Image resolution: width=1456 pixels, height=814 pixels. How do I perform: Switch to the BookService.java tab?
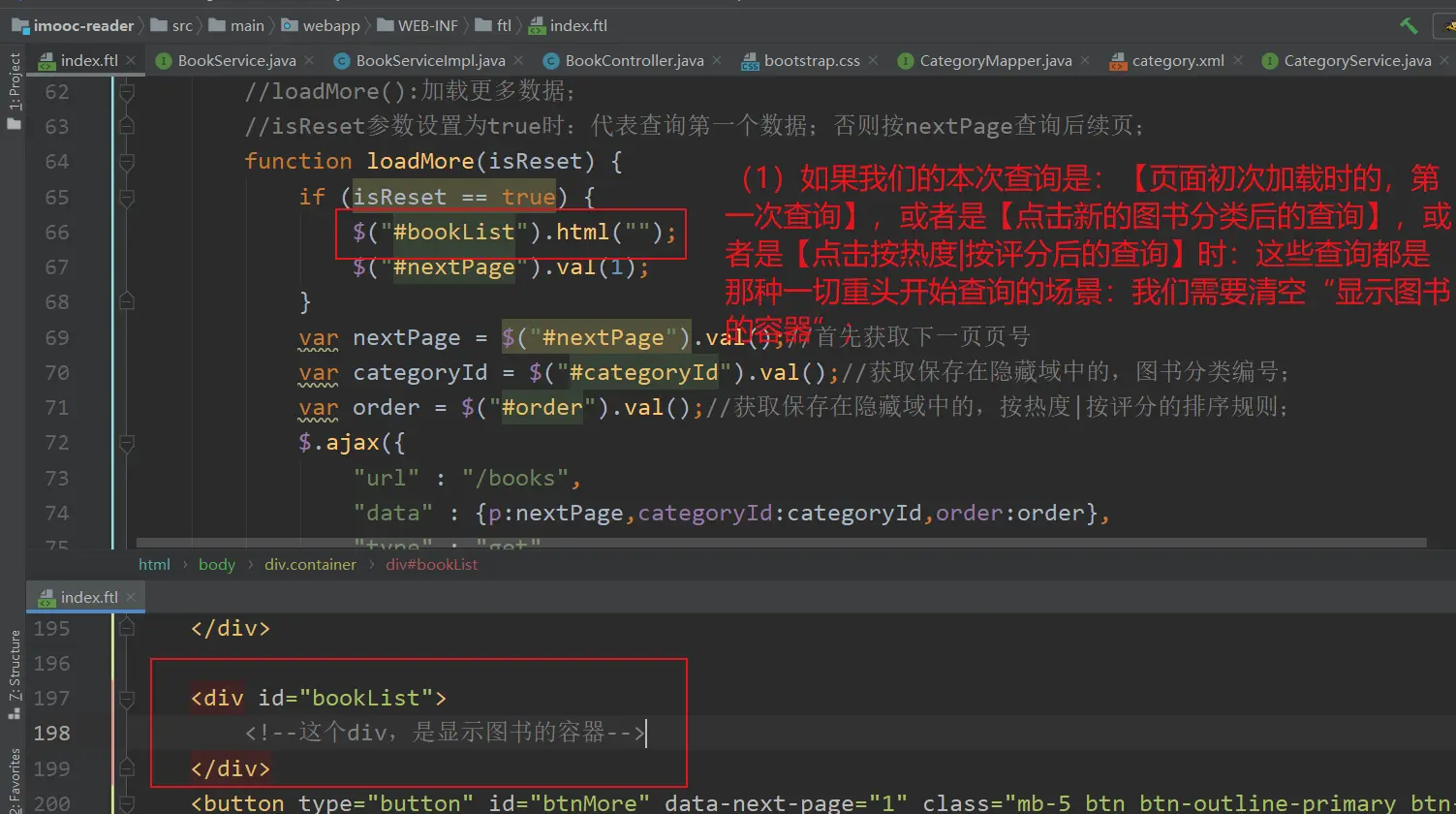click(236, 60)
